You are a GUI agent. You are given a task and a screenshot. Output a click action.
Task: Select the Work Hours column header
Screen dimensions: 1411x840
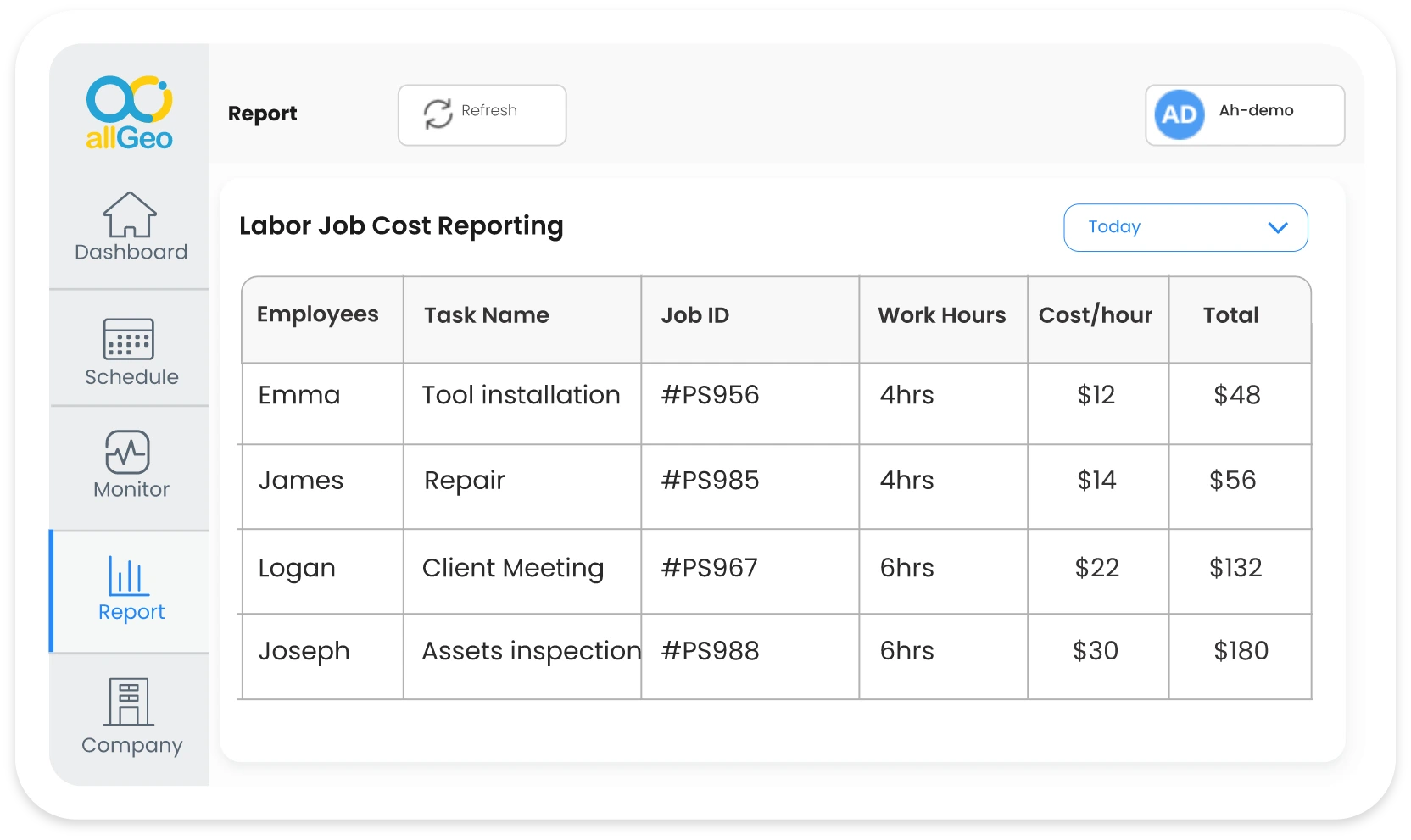(941, 315)
